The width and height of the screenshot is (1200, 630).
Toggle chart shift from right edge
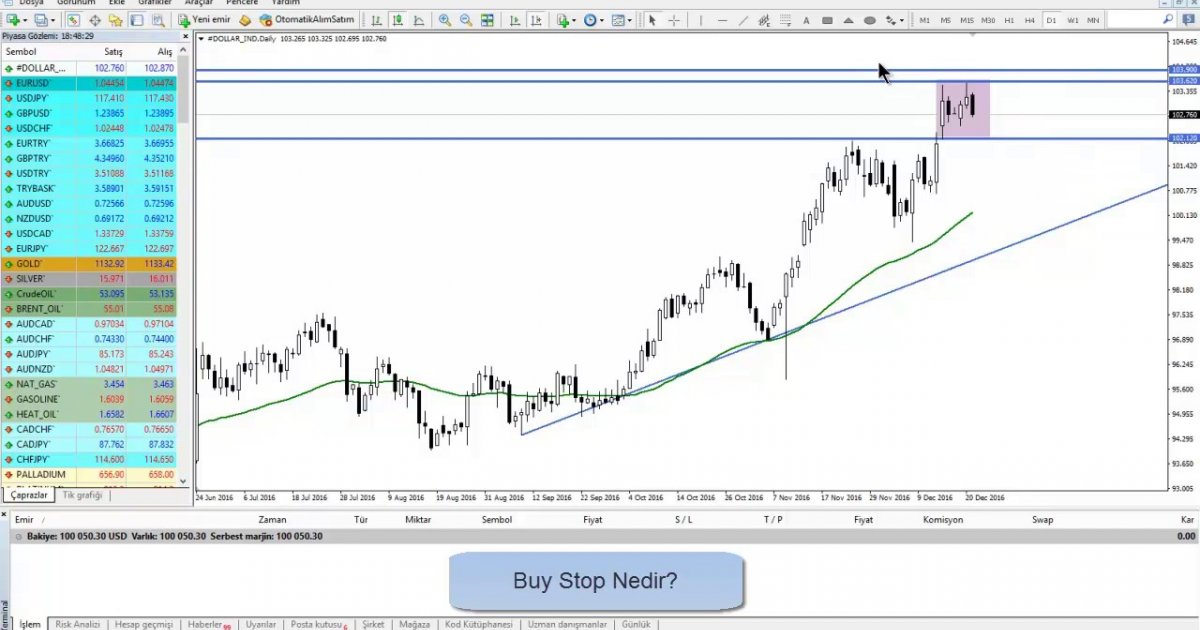(537, 20)
